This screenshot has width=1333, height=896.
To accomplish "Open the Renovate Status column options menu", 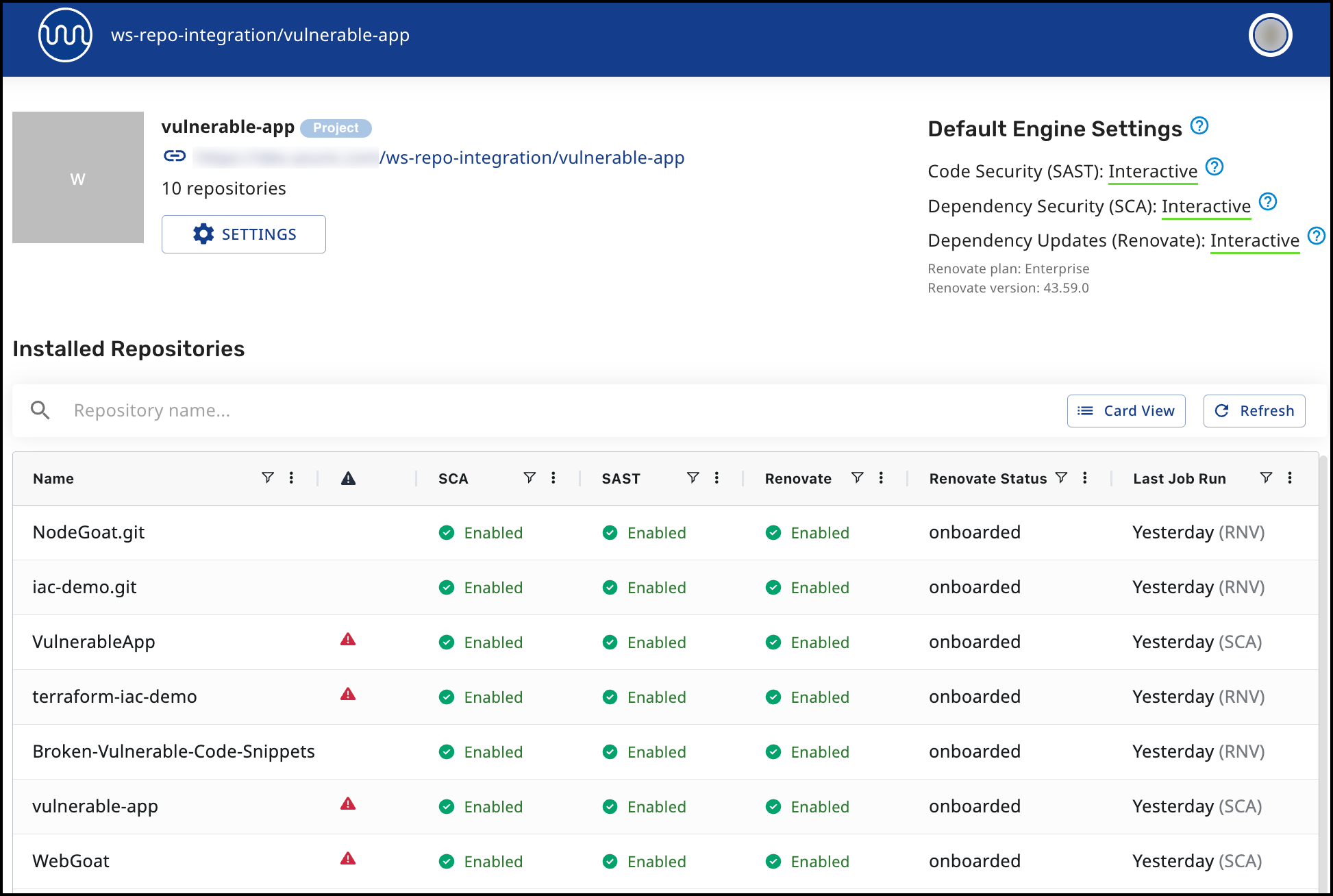I will 1084,477.
